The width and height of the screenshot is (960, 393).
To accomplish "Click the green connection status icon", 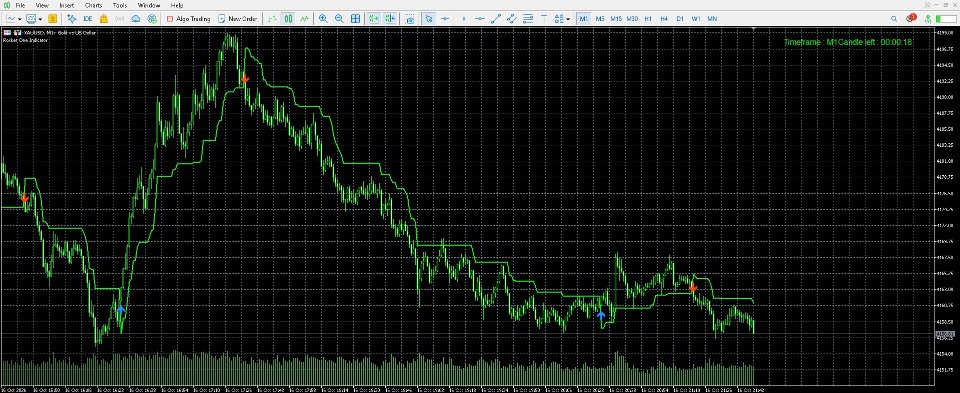I will click(x=928, y=18).
